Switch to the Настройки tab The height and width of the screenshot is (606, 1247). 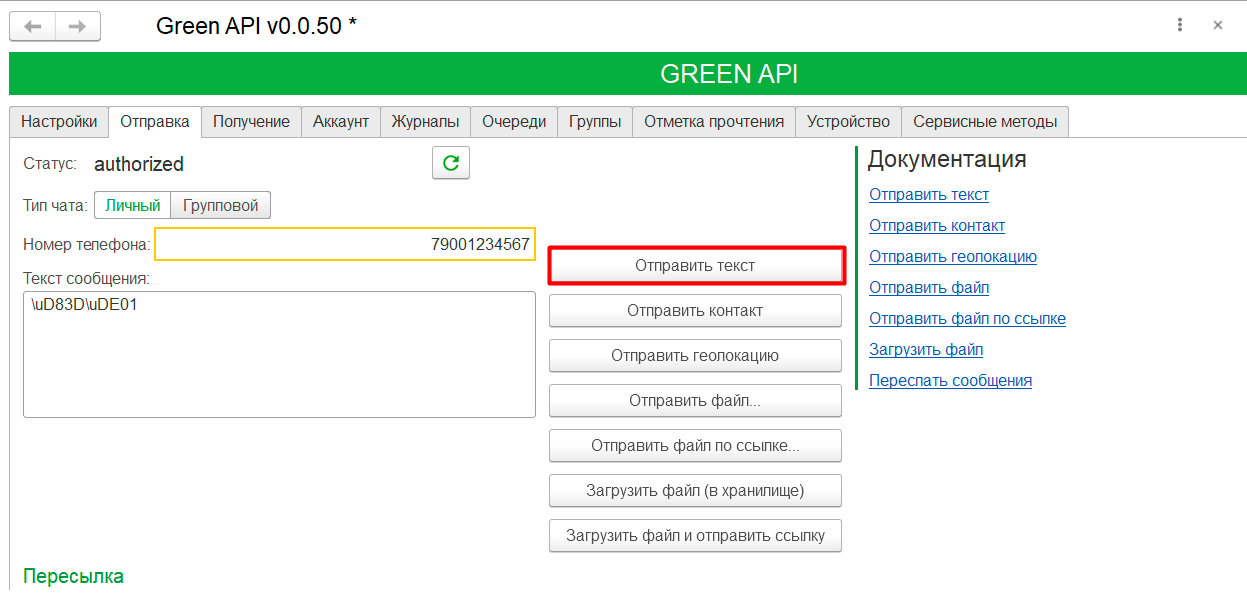click(59, 122)
